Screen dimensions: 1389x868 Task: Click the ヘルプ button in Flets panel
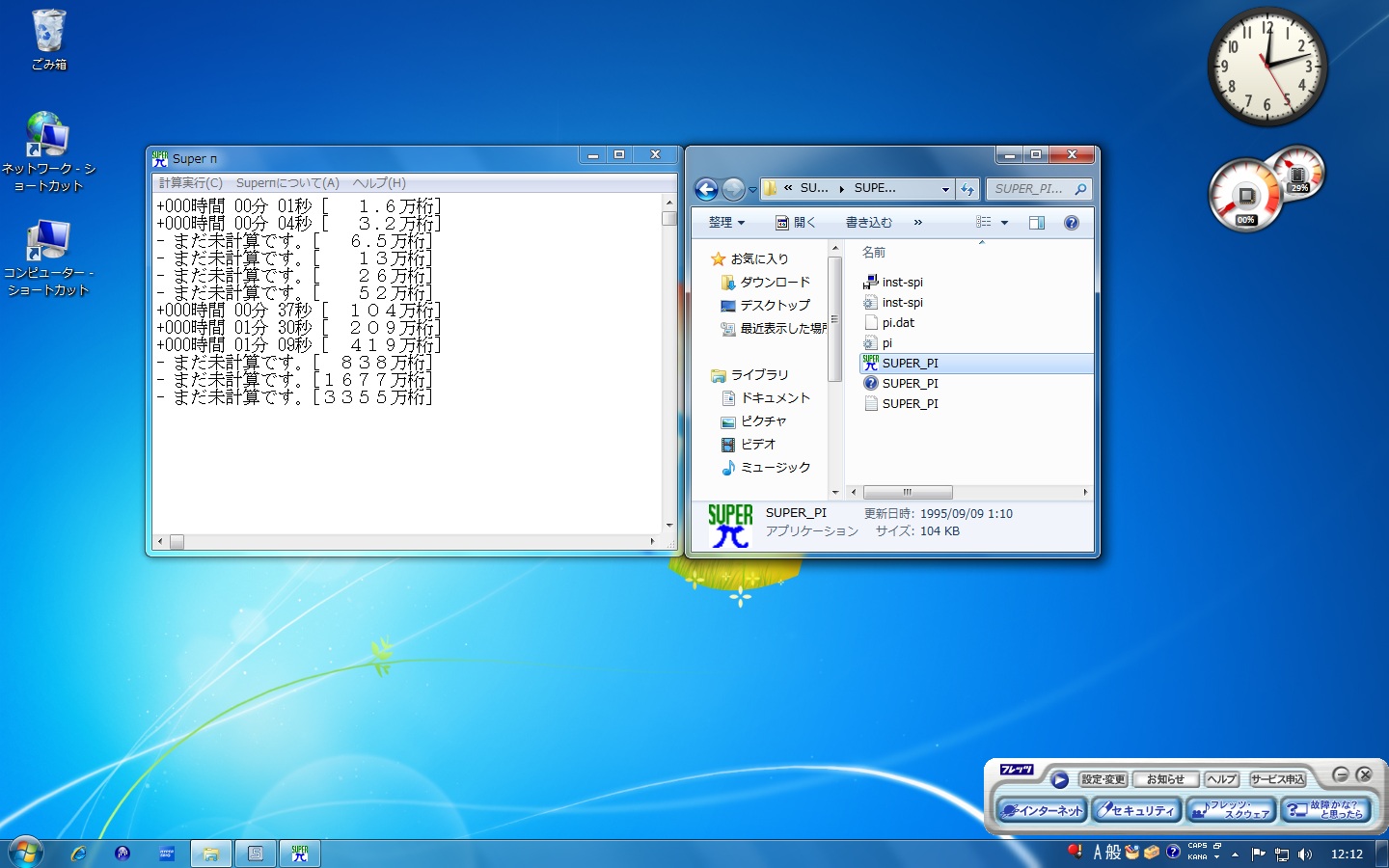[1221, 779]
